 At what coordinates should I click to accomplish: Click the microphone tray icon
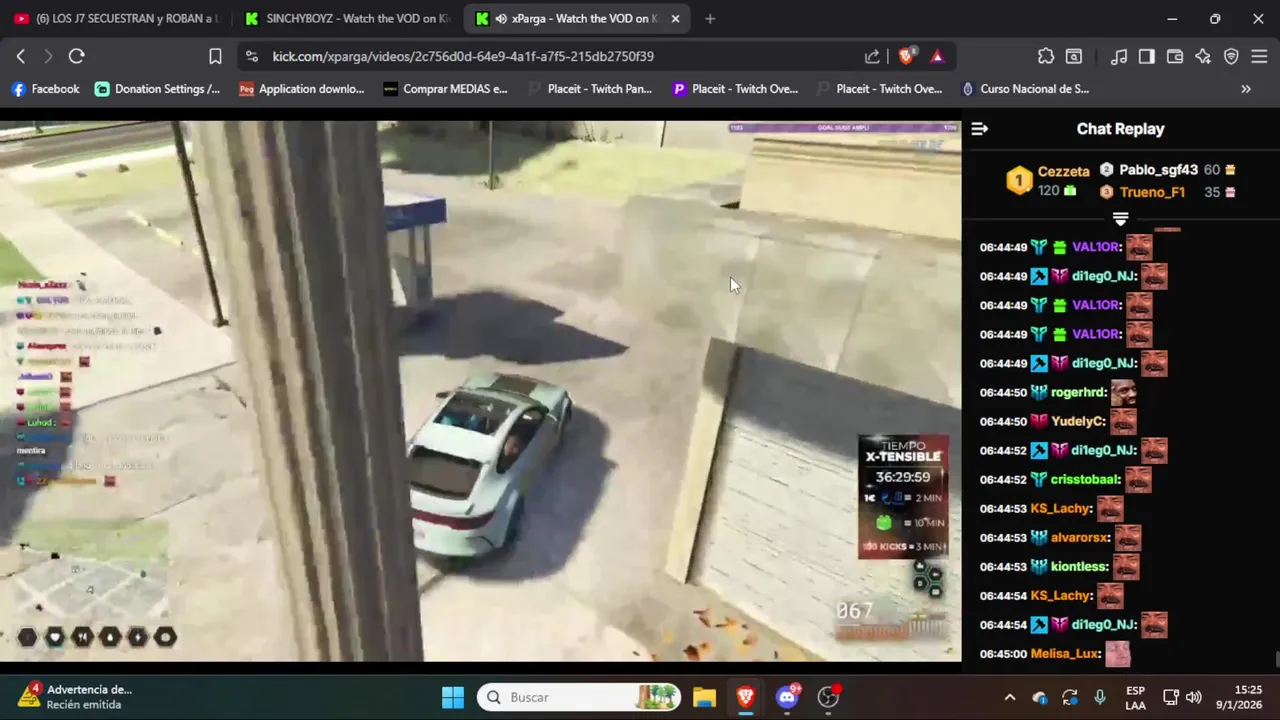[x=1100, y=697]
